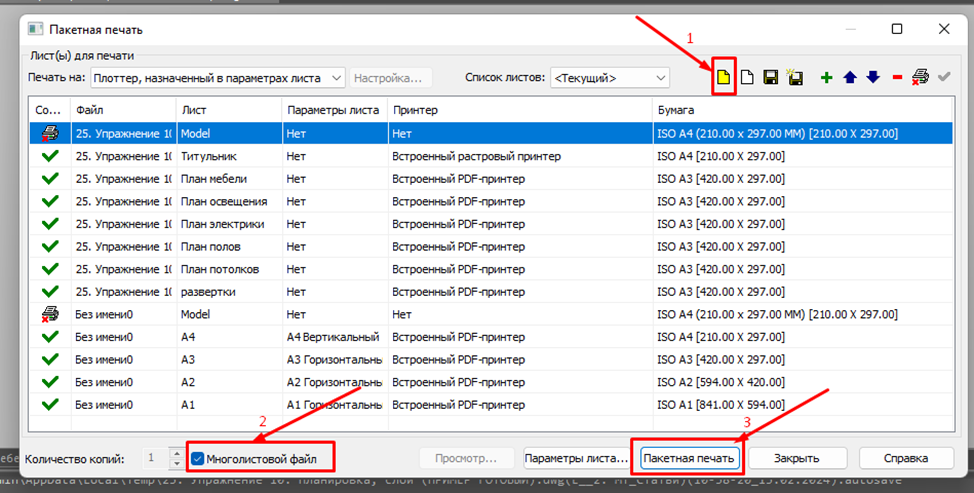Screen dimensions: 974x493
Task: Click the ISO A2 [594.00 X 420.00] paper cell
Action: click(x=802, y=382)
